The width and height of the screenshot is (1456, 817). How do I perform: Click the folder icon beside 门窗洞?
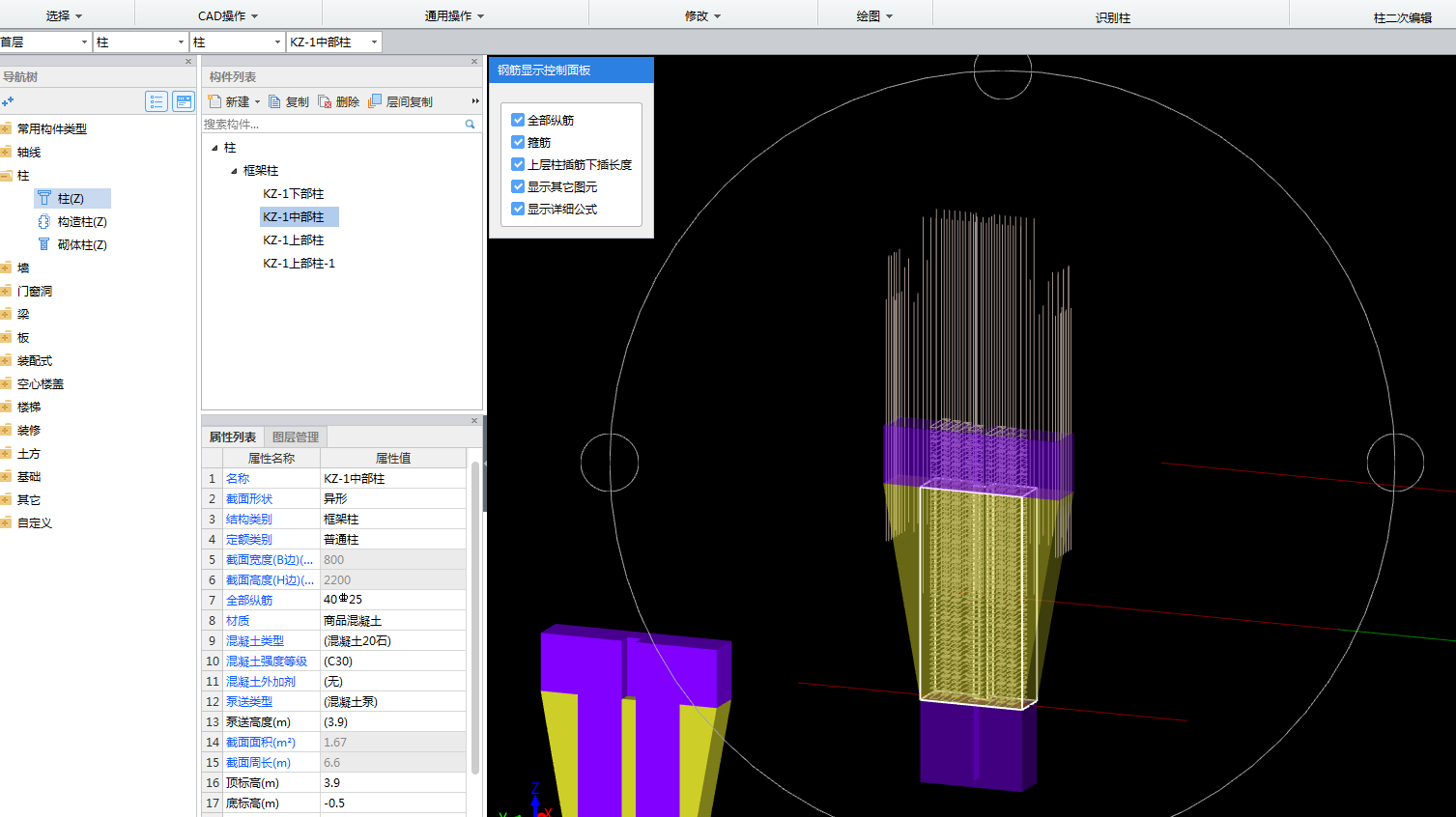tap(6, 291)
